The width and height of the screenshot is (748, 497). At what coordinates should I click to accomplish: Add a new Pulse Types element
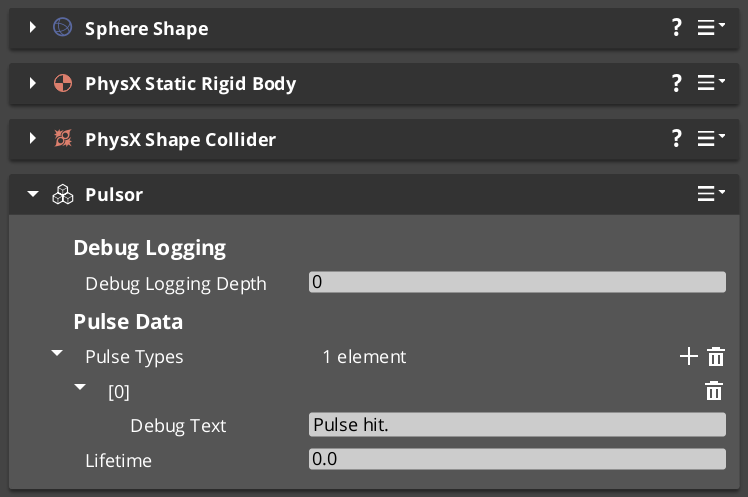tap(688, 357)
